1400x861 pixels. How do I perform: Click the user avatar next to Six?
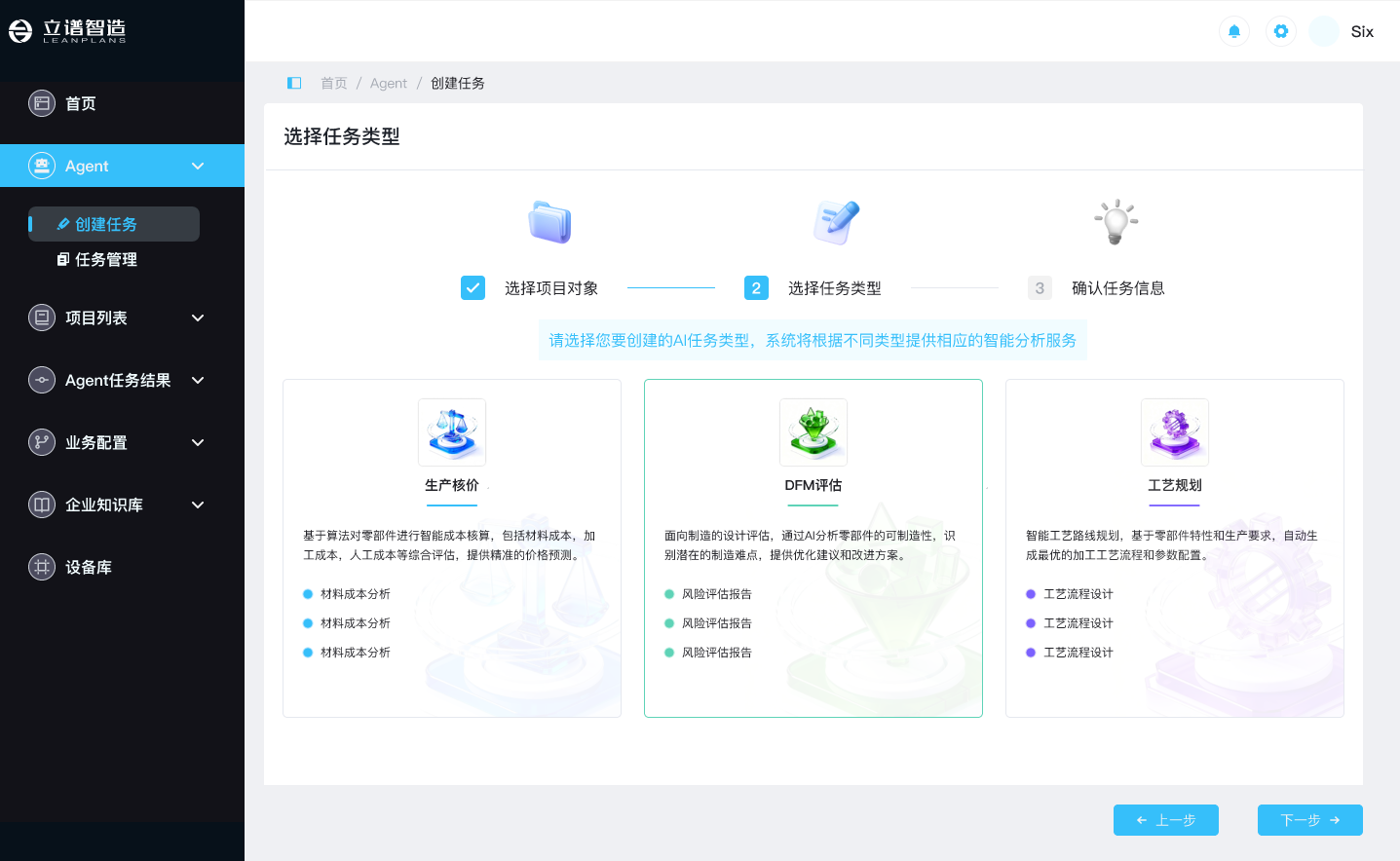coord(1323,31)
